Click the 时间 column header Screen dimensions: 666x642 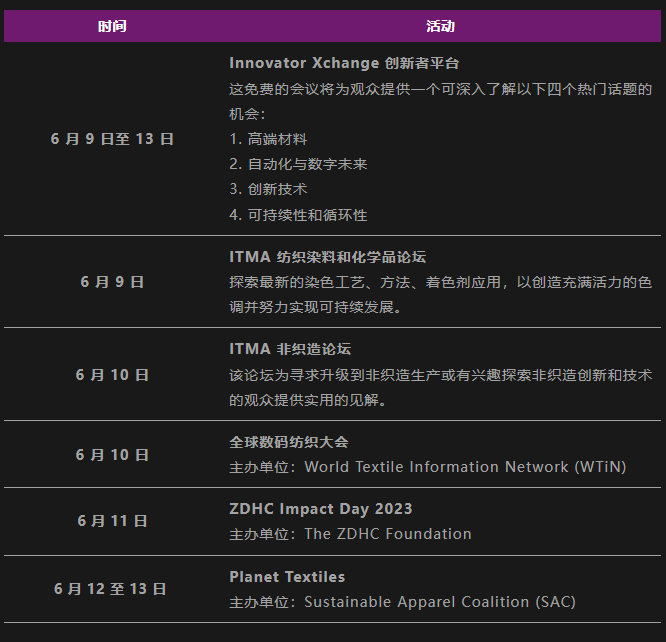pos(112,26)
